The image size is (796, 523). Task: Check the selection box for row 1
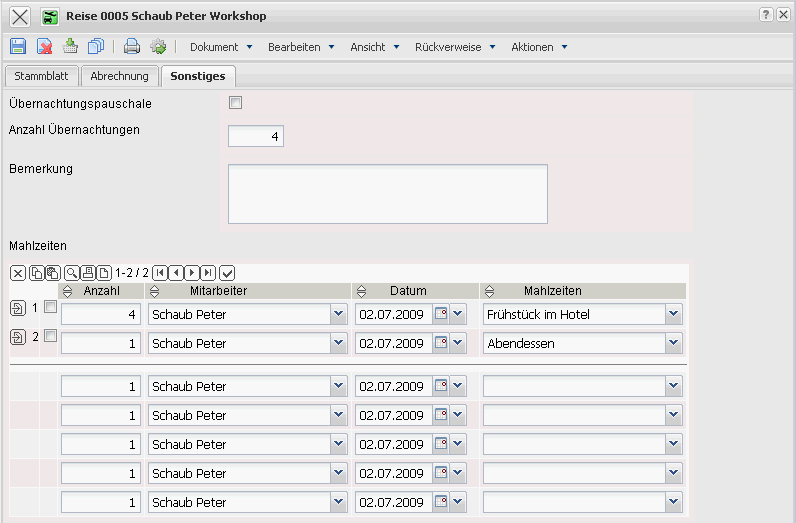point(51,308)
